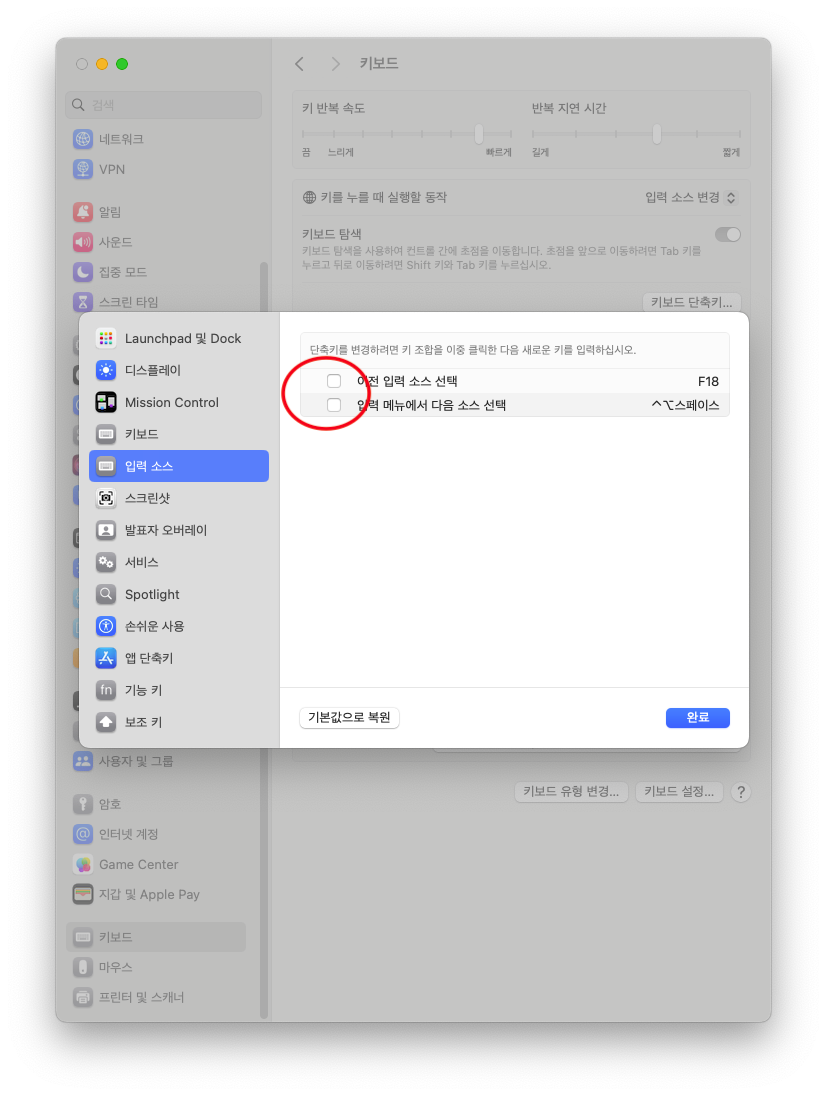Image resolution: width=827 pixels, height=1096 pixels.
Task: Open the 키보드 단축키... button
Action: (691, 302)
